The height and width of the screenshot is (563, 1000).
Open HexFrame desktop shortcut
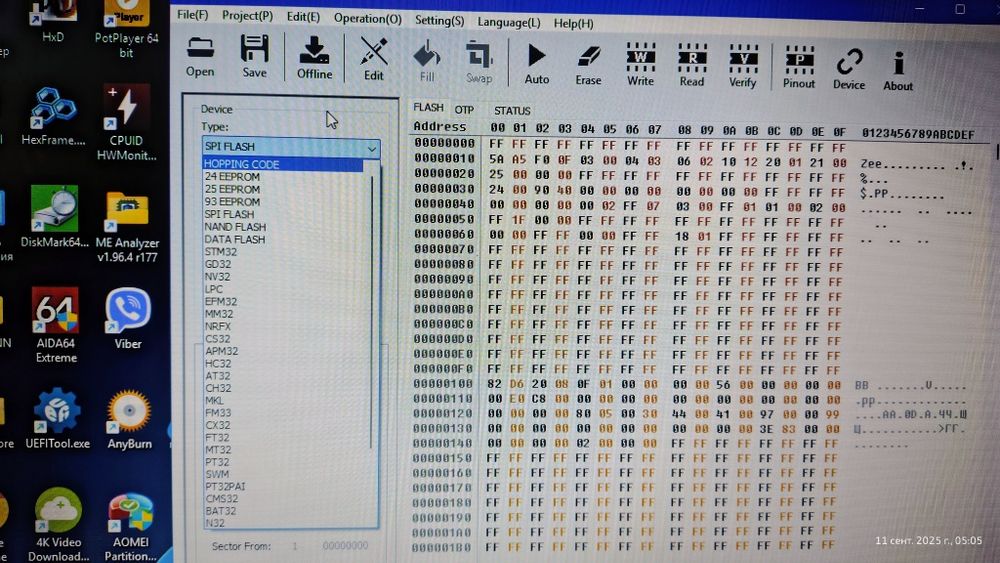pyautogui.click(x=54, y=116)
